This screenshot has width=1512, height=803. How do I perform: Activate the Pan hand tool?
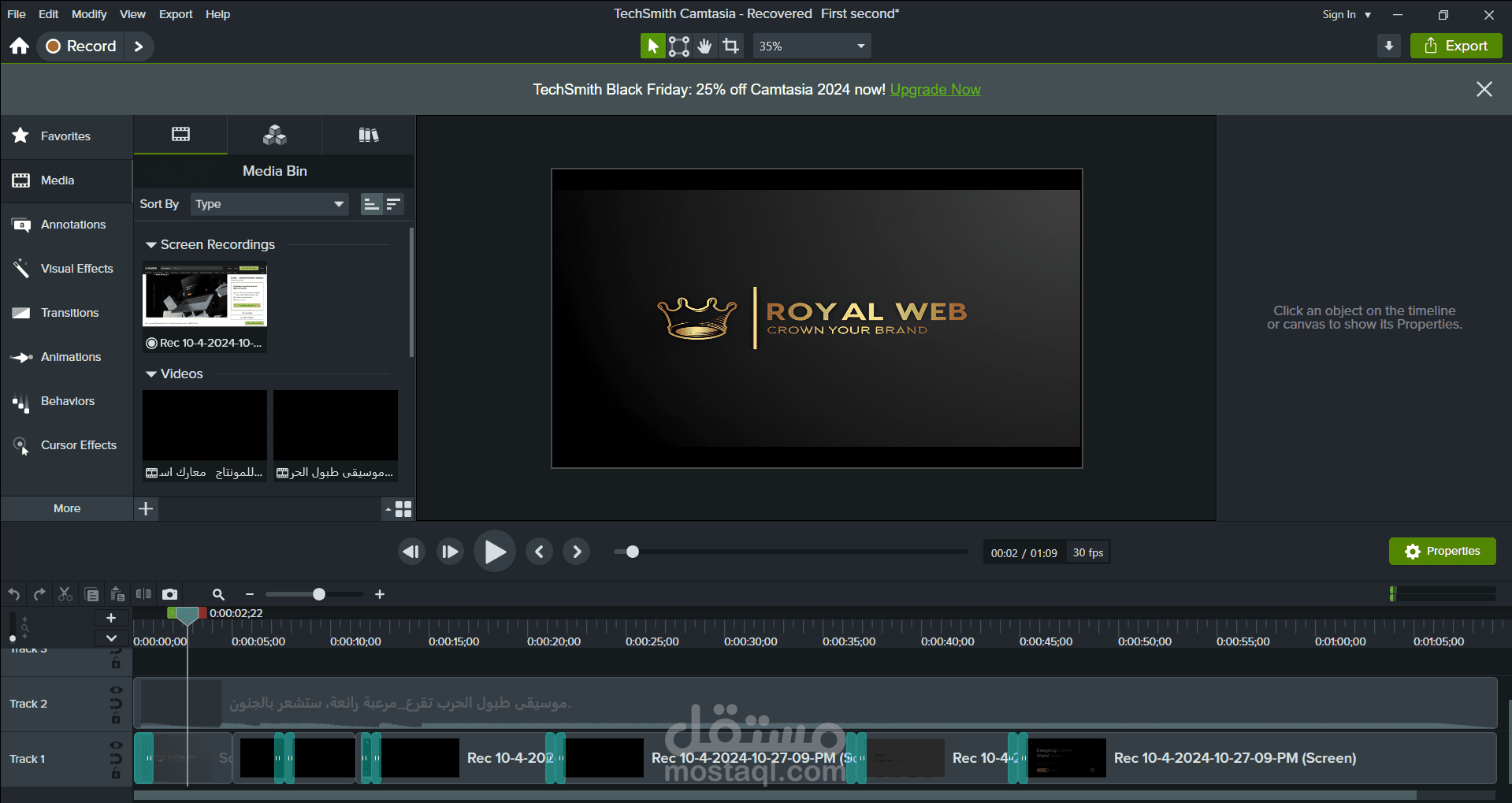point(705,46)
